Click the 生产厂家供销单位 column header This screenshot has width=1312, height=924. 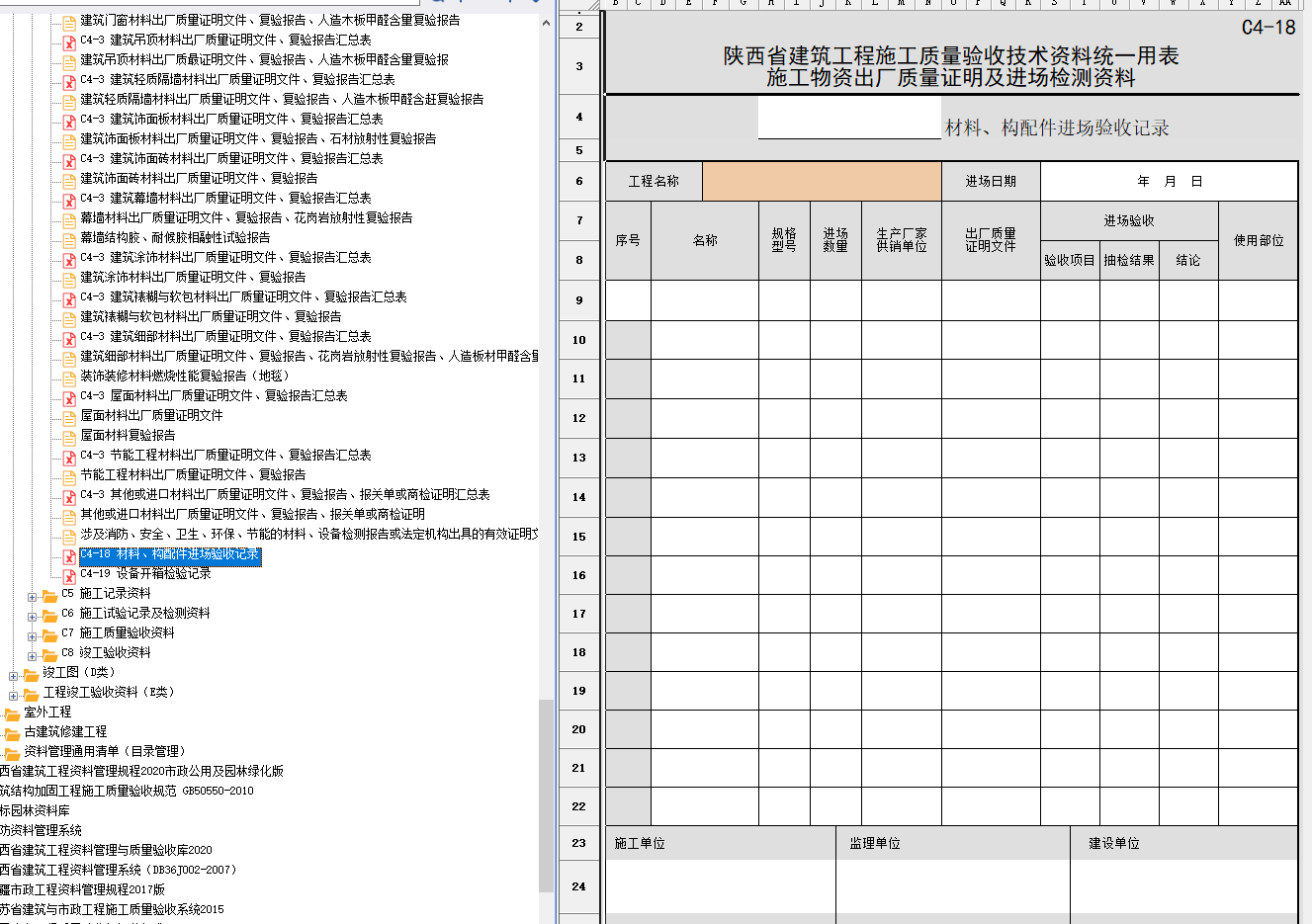pos(902,240)
